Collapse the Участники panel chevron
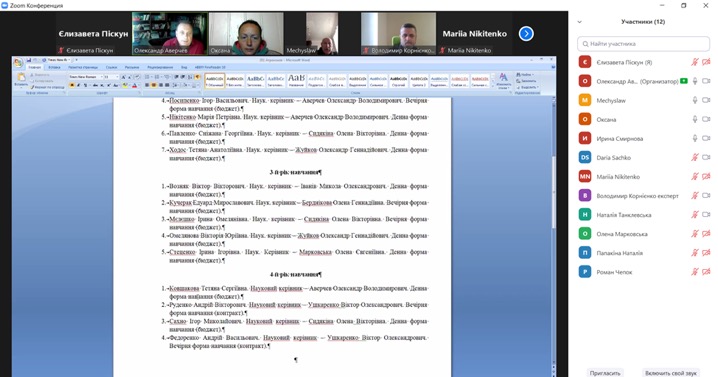Image resolution: width=718 pixels, height=377 pixels. 580,22
